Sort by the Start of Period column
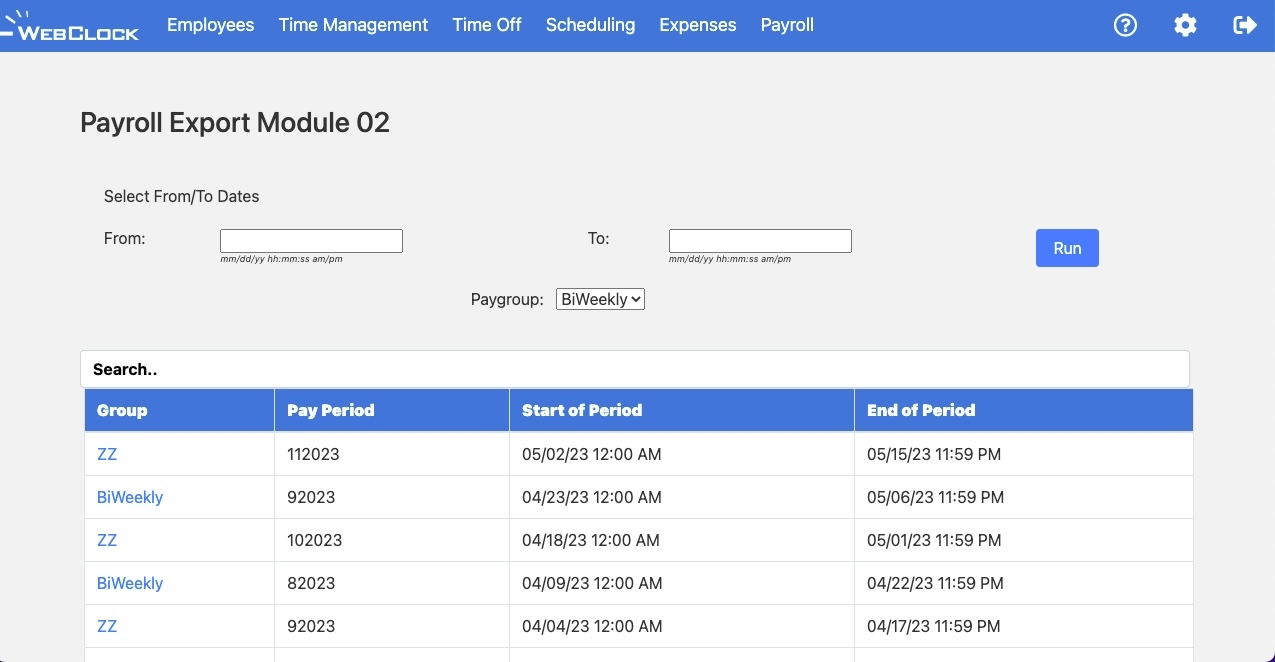1275x662 pixels. (582, 410)
